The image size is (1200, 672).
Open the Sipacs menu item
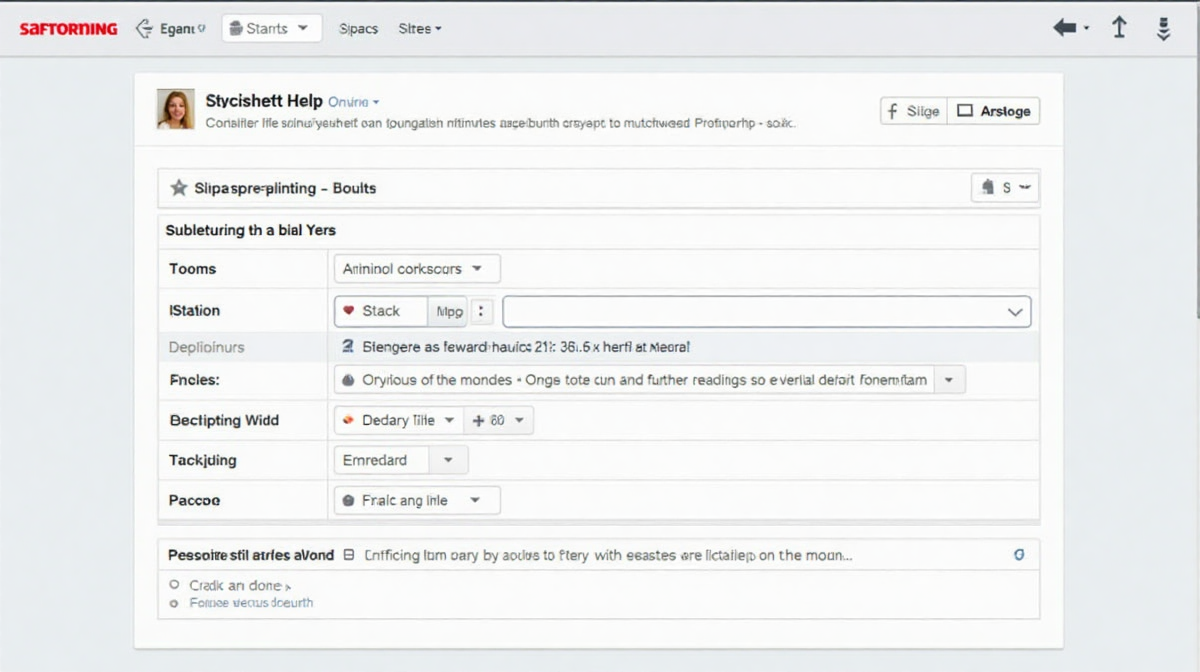(358, 29)
